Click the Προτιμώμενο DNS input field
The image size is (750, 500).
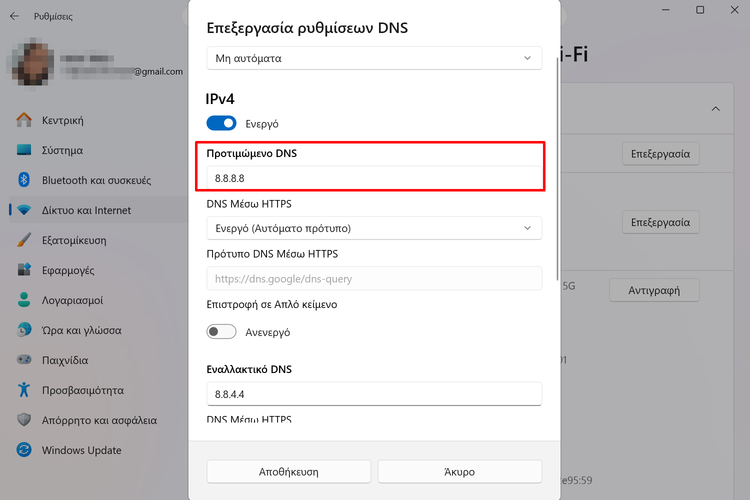tap(374, 178)
